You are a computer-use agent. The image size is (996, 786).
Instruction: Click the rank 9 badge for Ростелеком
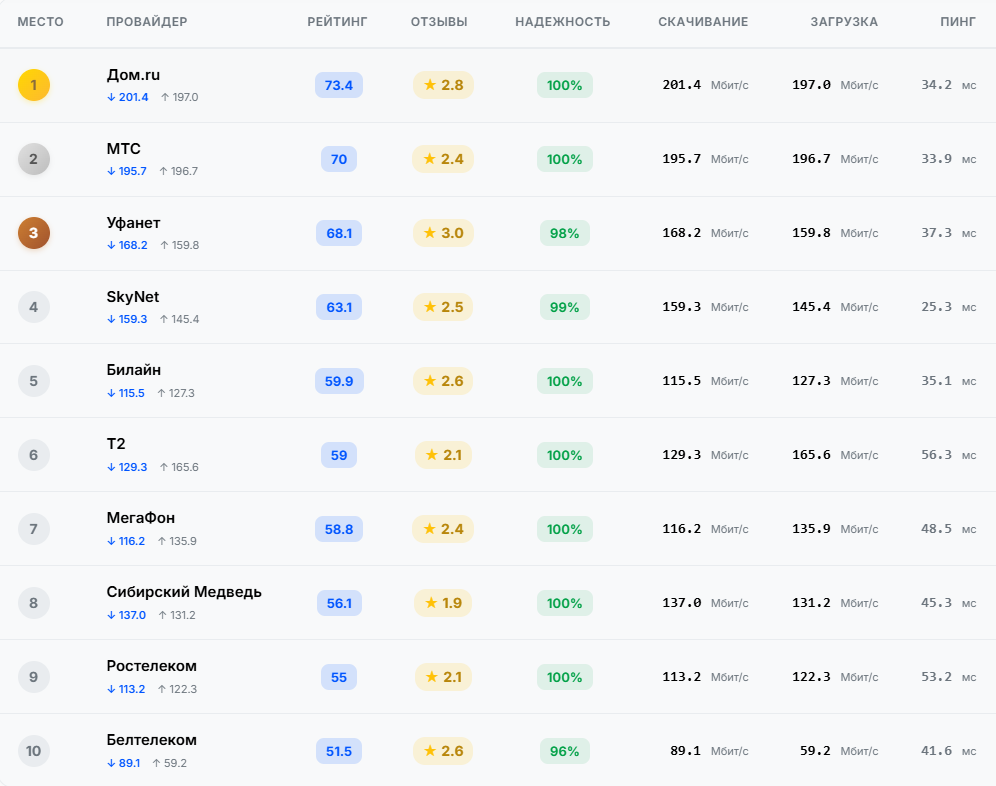[x=34, y=677]
